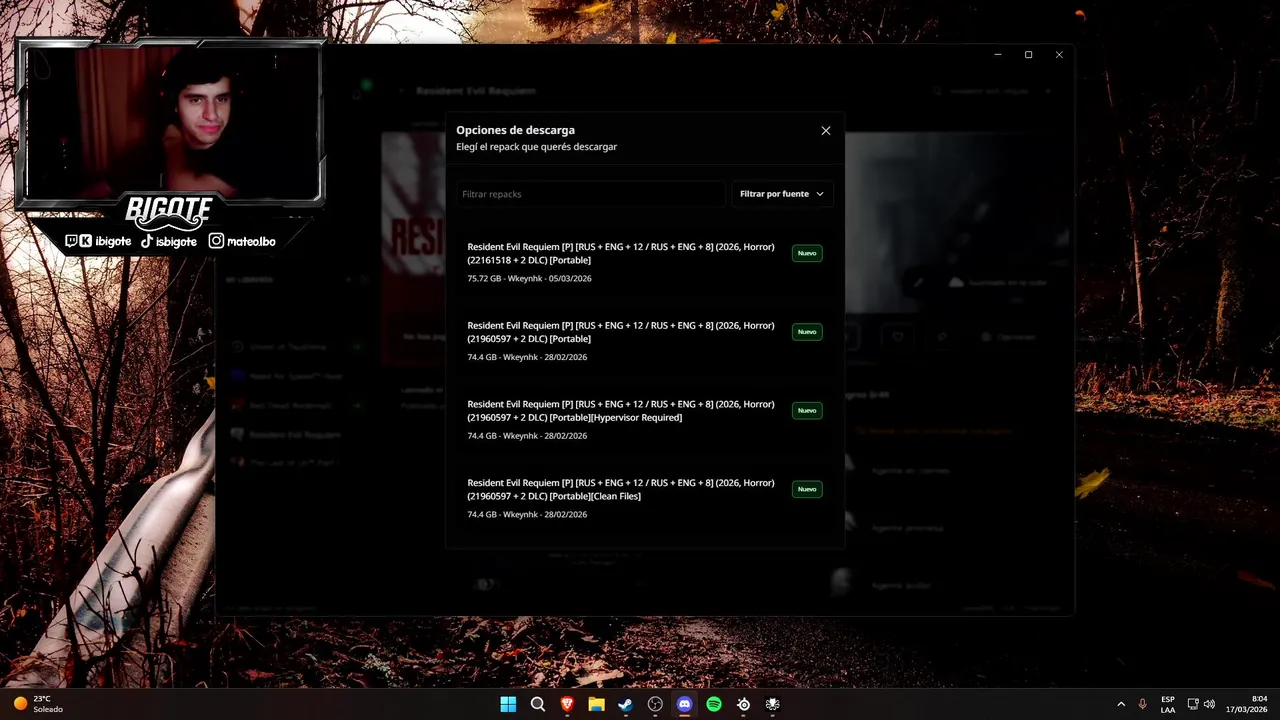Pick the Clean Files repack option
Image resolution: width=1280 pixels, height=720 pixels.
click(x=645, y=498)
